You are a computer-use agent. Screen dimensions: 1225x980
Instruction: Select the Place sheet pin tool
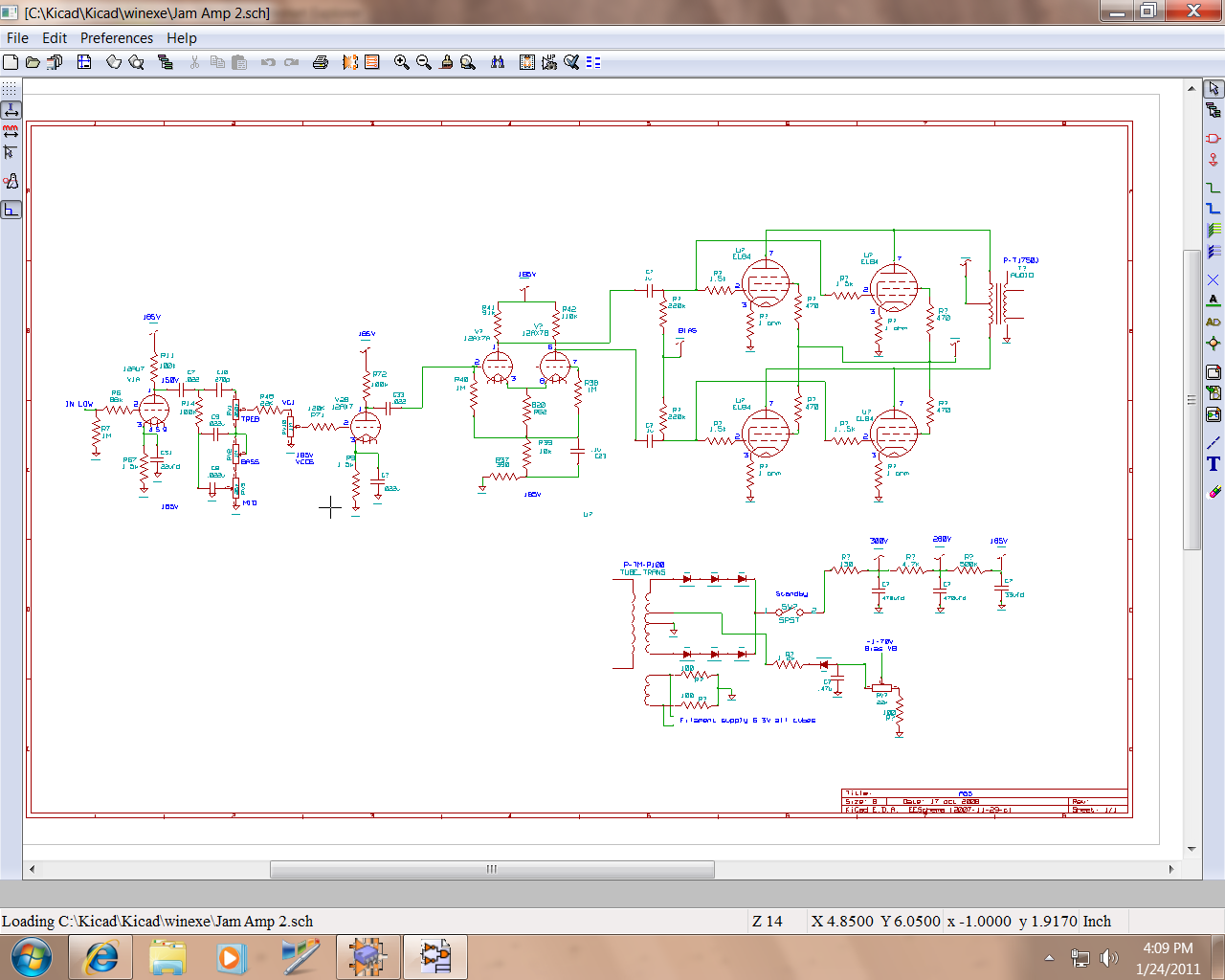[x=1214, y=414]
